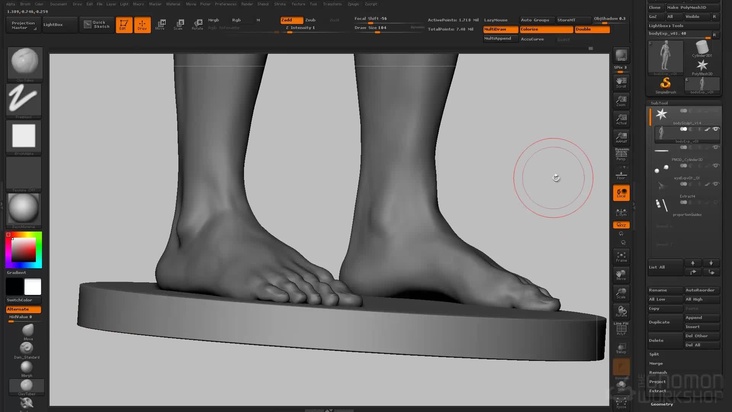Image resolution: width=732 pixels, height=412 pixels.
Task: Click the Actual size icon
Action: [621, 119]
